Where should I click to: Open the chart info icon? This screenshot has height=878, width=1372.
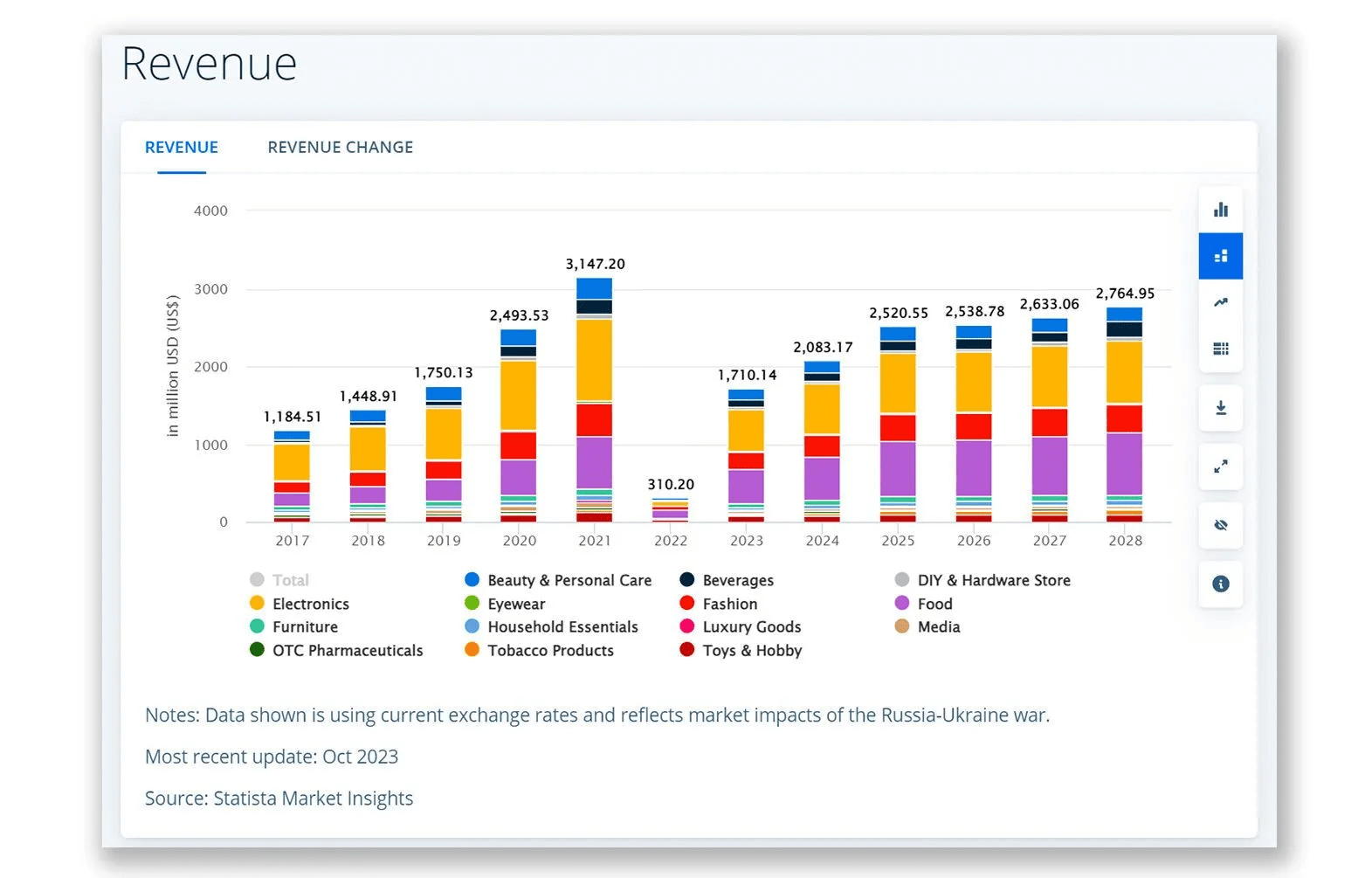pyautogui.click(x=1220, y=584)
